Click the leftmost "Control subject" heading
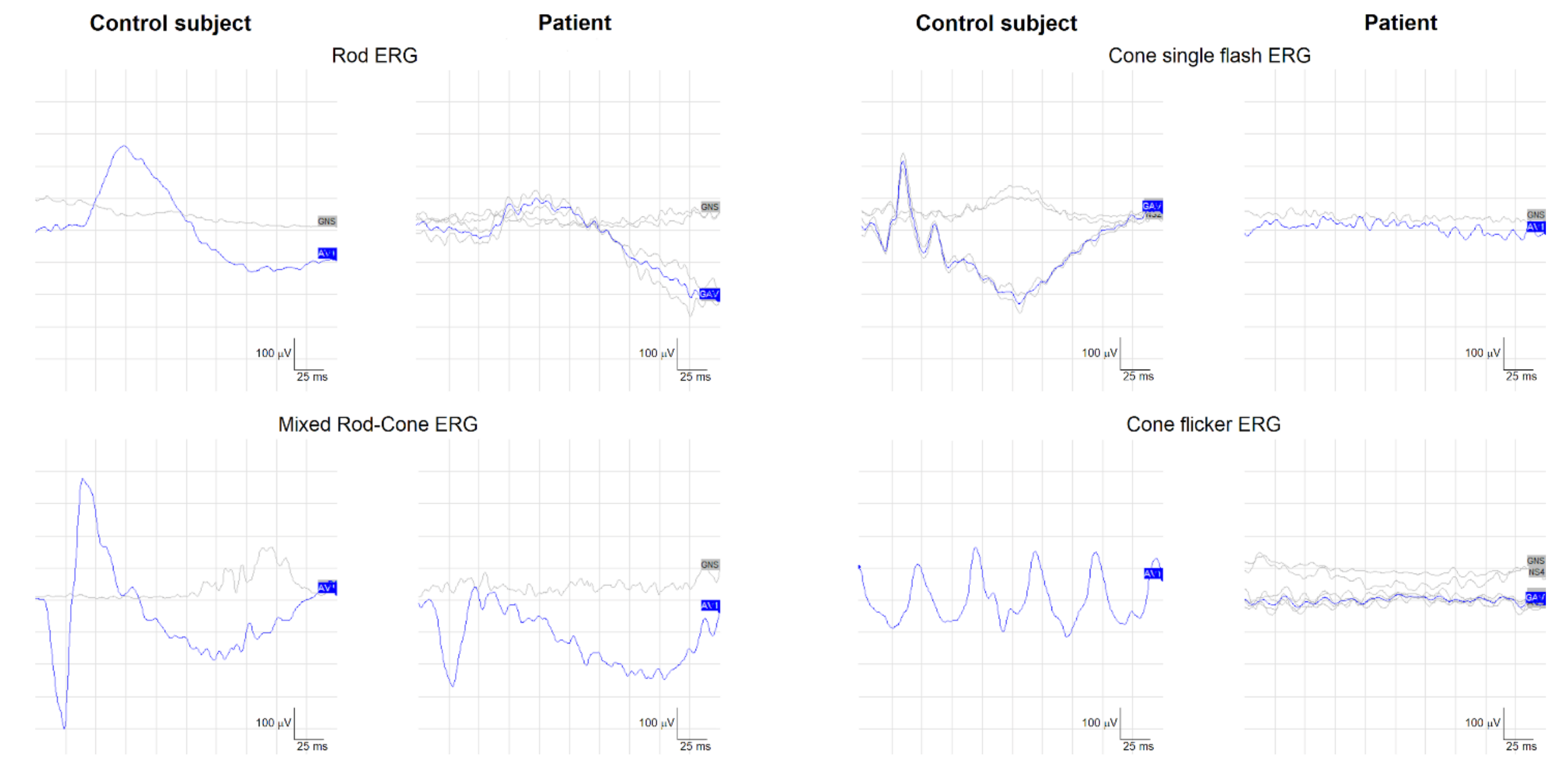 [x=170, y=23]
